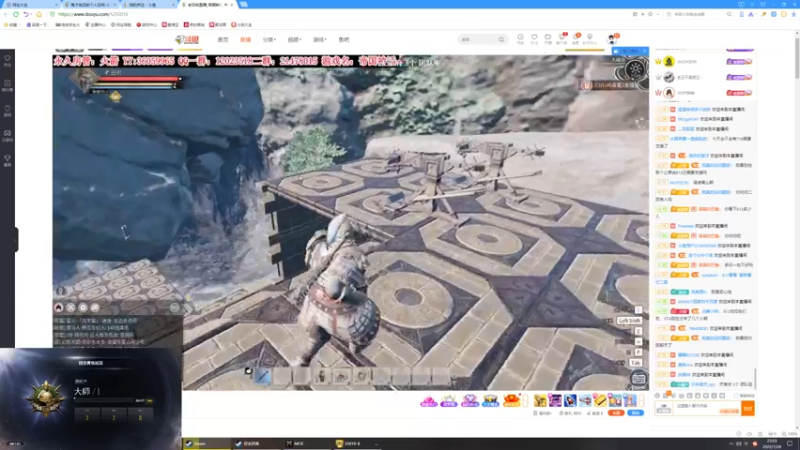
Task: Open the follow heart icon in header
Action: [534, 38]
